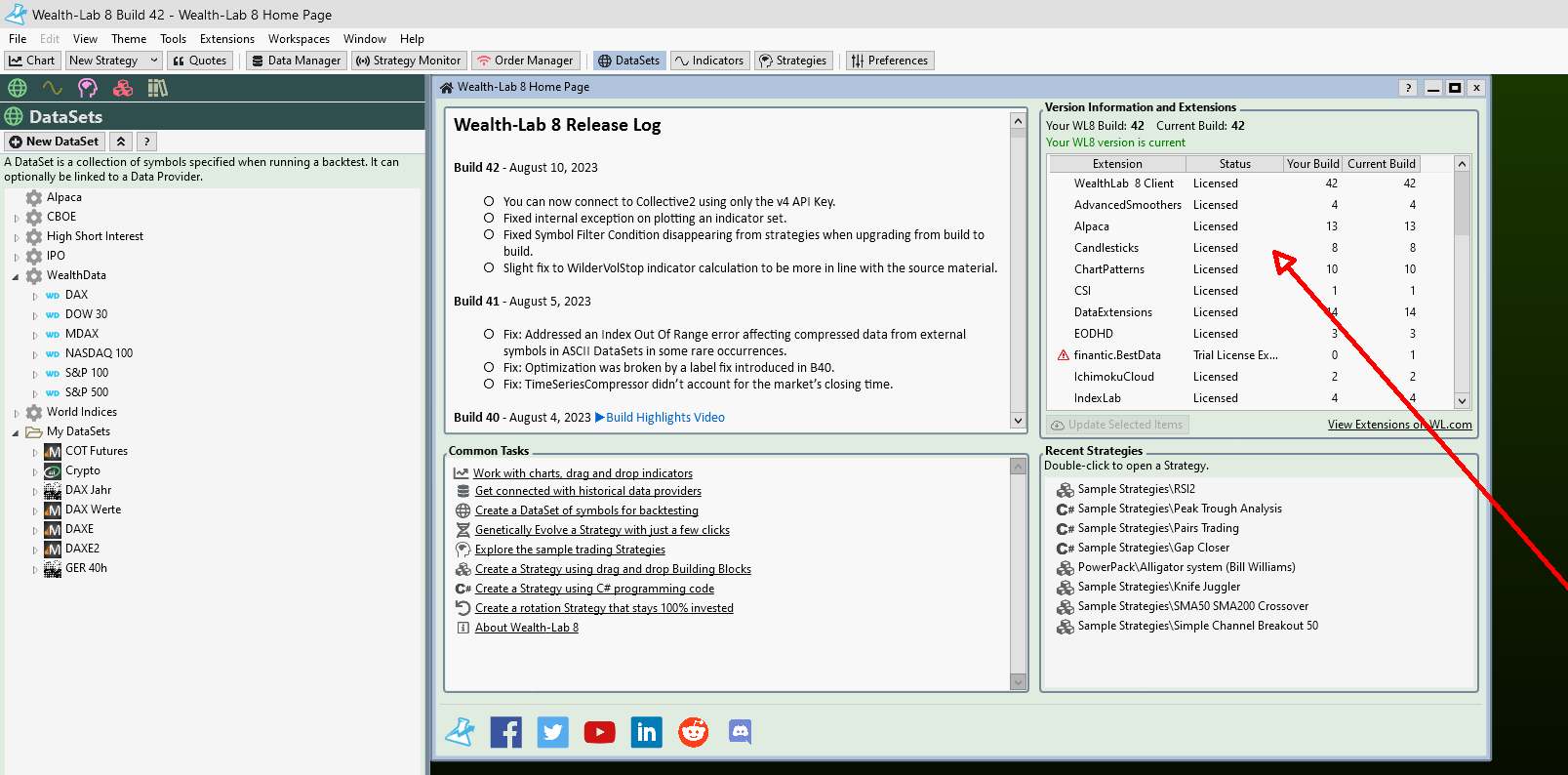Open Create a rotation Strategy link
The image size is (1568, 775).
[604, 608]
